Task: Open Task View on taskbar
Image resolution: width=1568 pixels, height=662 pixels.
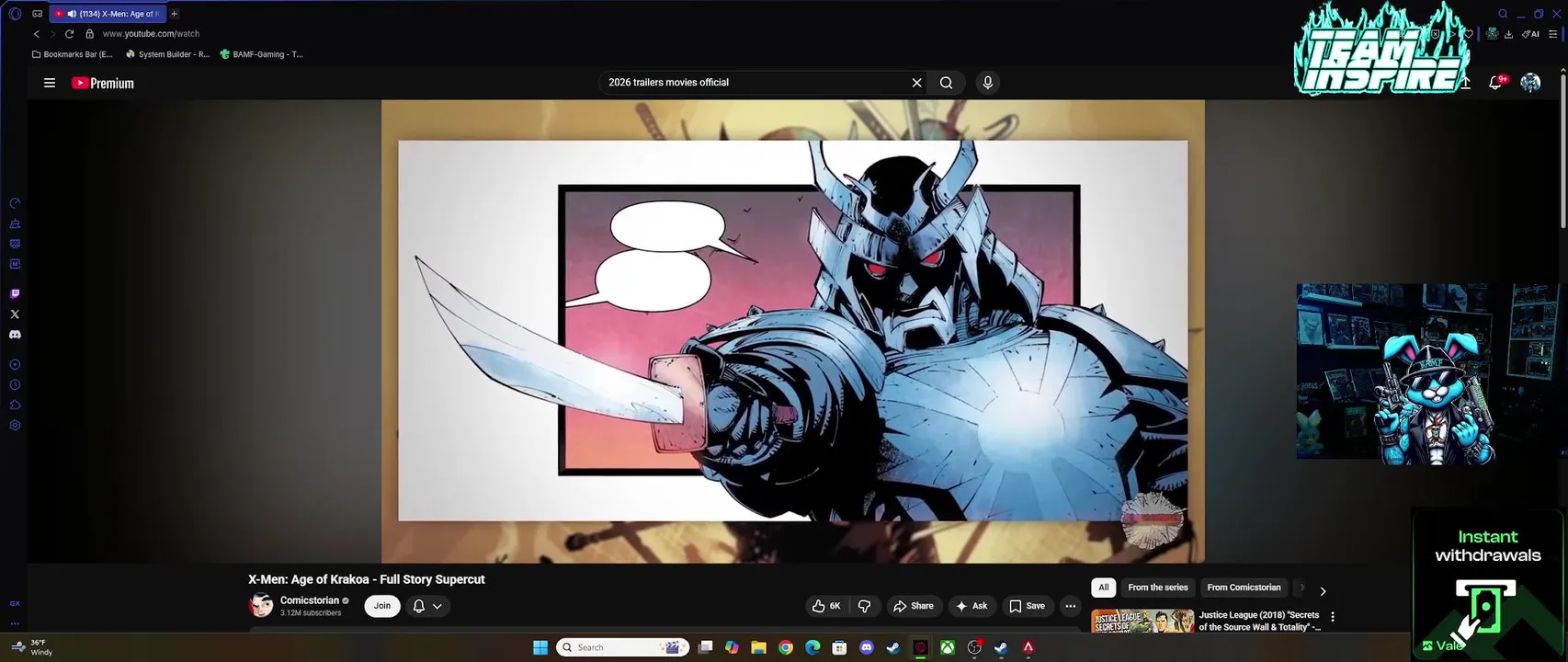Action: (x=706, y=647)
